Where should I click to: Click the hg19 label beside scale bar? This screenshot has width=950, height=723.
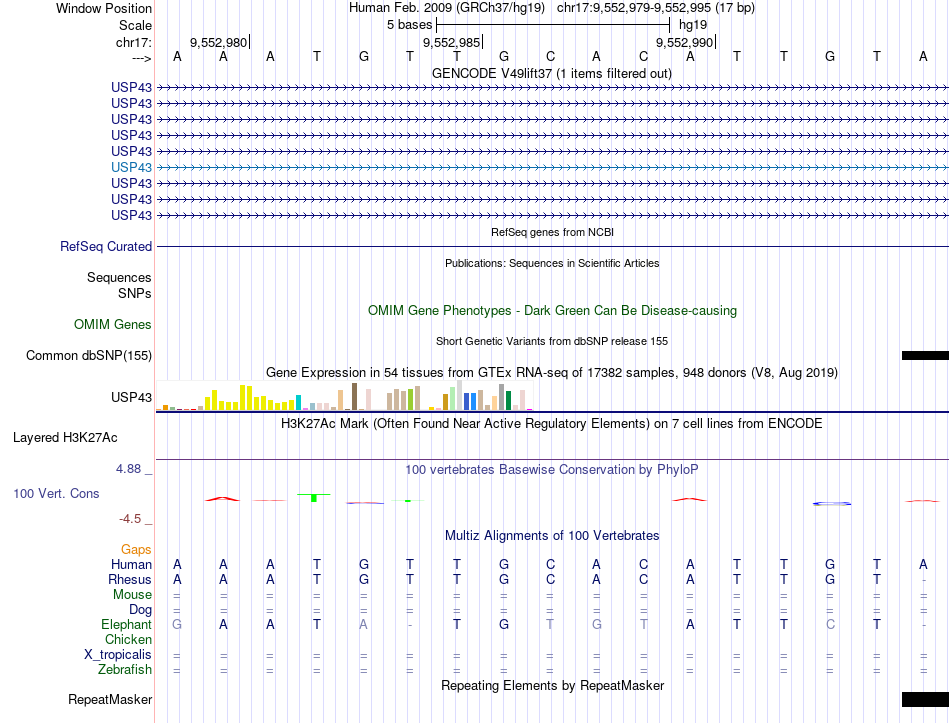click(x=693, y=25)
